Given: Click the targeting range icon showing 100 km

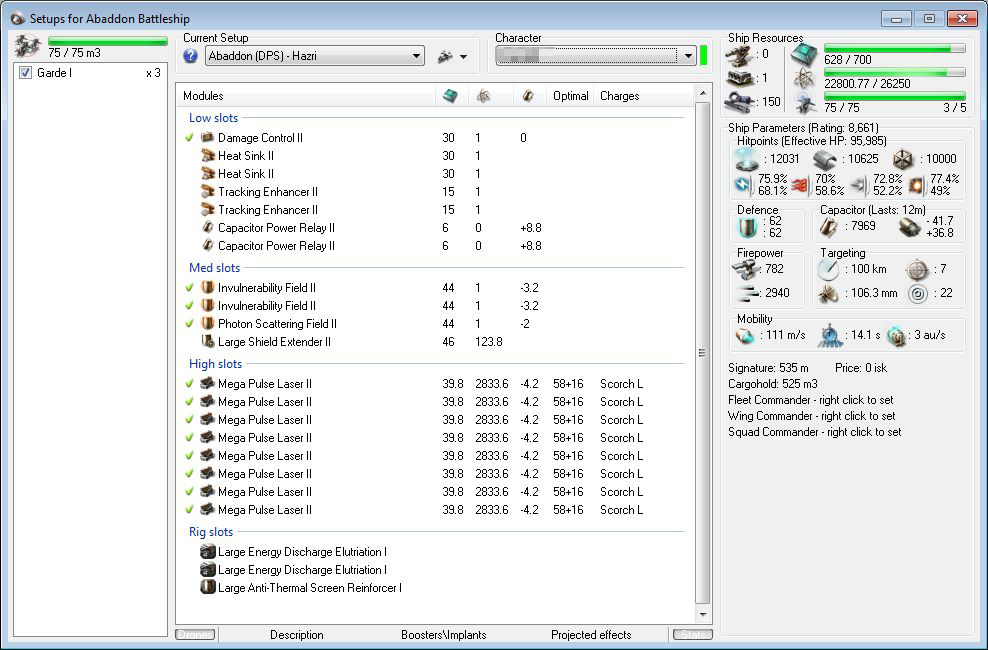Looking at the screenshot, I should coord(829,270).
